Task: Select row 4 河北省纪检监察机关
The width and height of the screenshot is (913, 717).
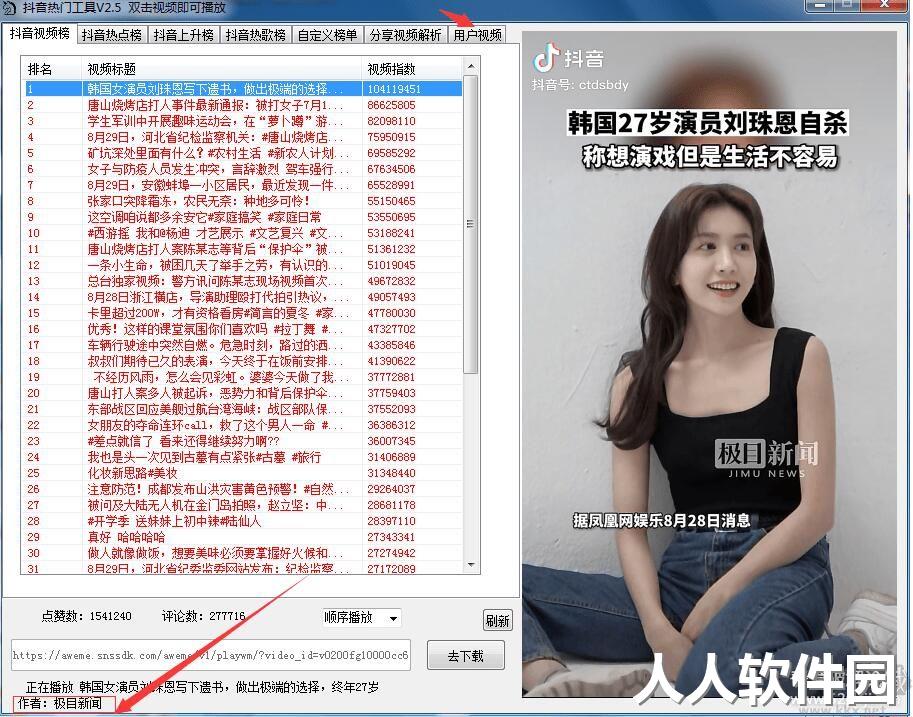Action: coord(243,137)
